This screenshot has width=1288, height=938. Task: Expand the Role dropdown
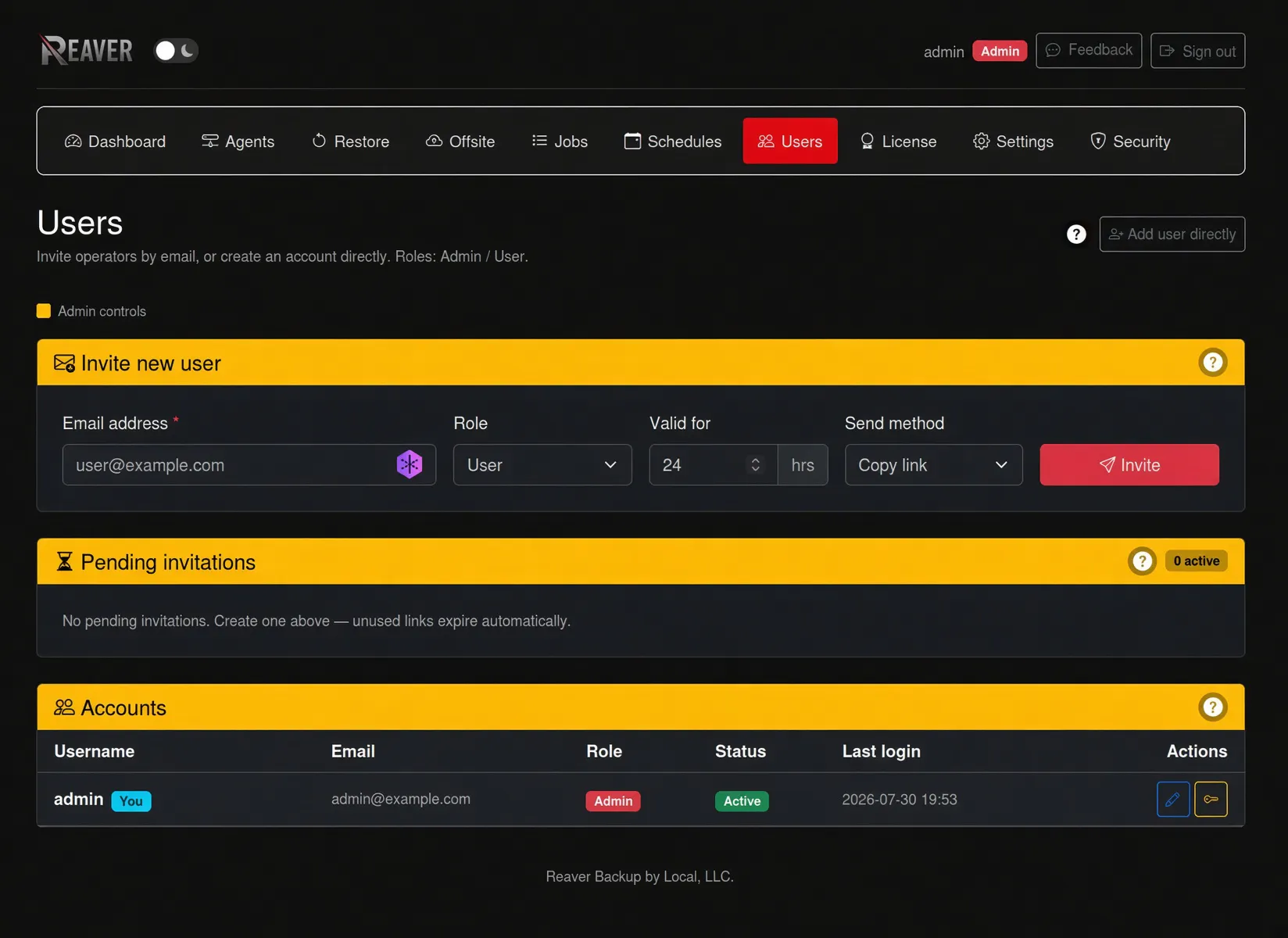click(x=542, y=465)
